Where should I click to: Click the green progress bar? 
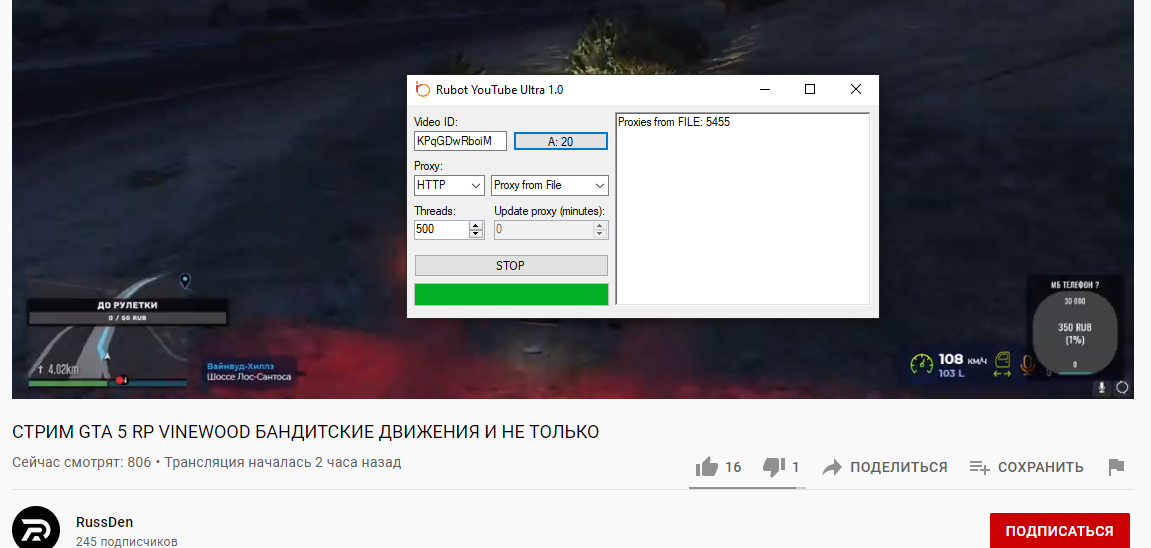[x=511, y=294]
